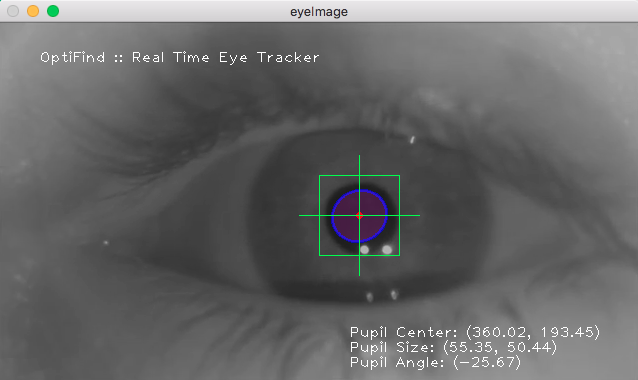The width and height of the screenshot is (638, 380).
Task: Click the left corneal glint below the pupil
Action: click(x=365, y=249)
